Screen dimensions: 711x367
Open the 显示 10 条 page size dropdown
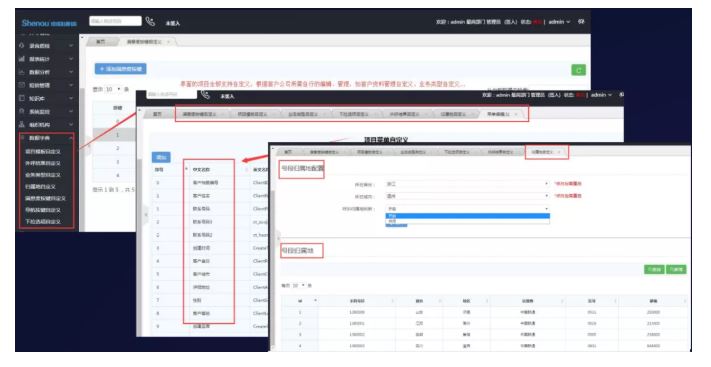[113, 89]
